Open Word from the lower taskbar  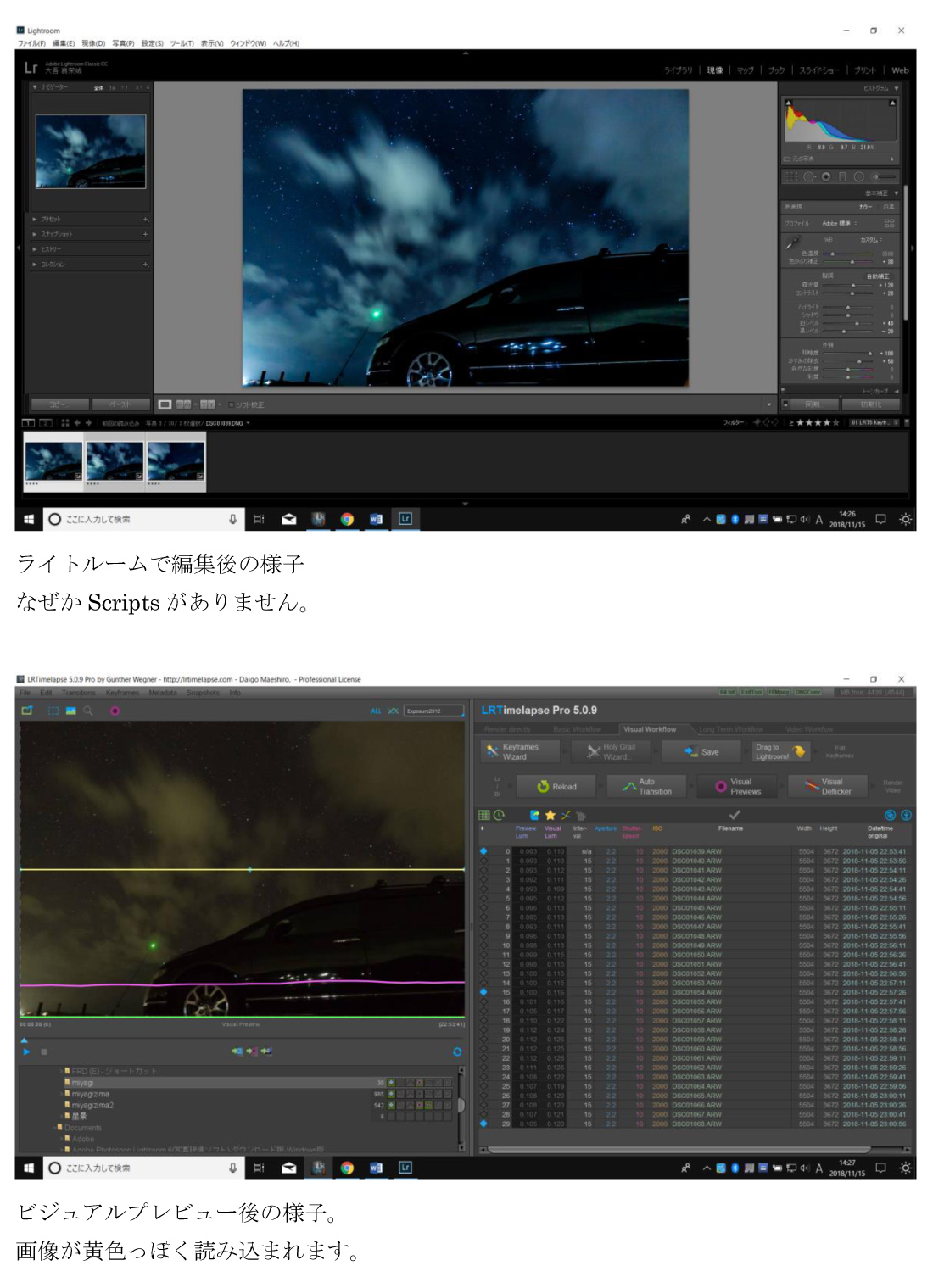[376, 1168]
